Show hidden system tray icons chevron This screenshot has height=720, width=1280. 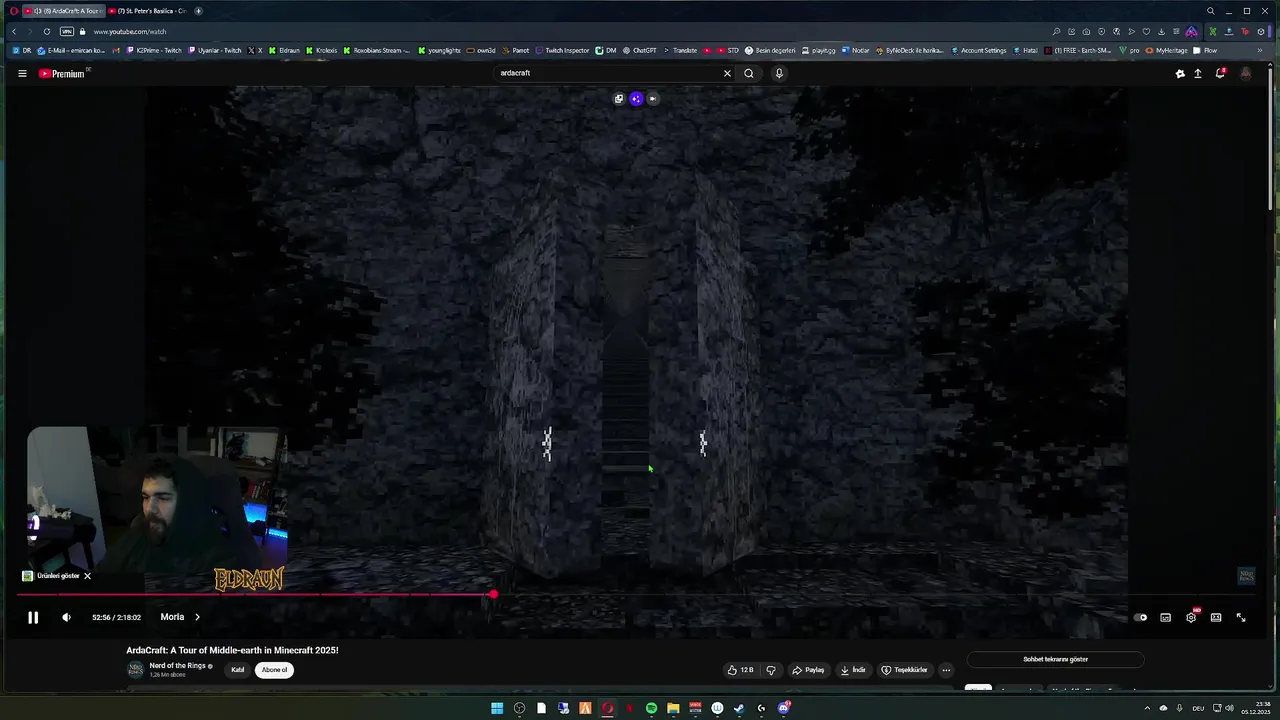coord(1147,708)
